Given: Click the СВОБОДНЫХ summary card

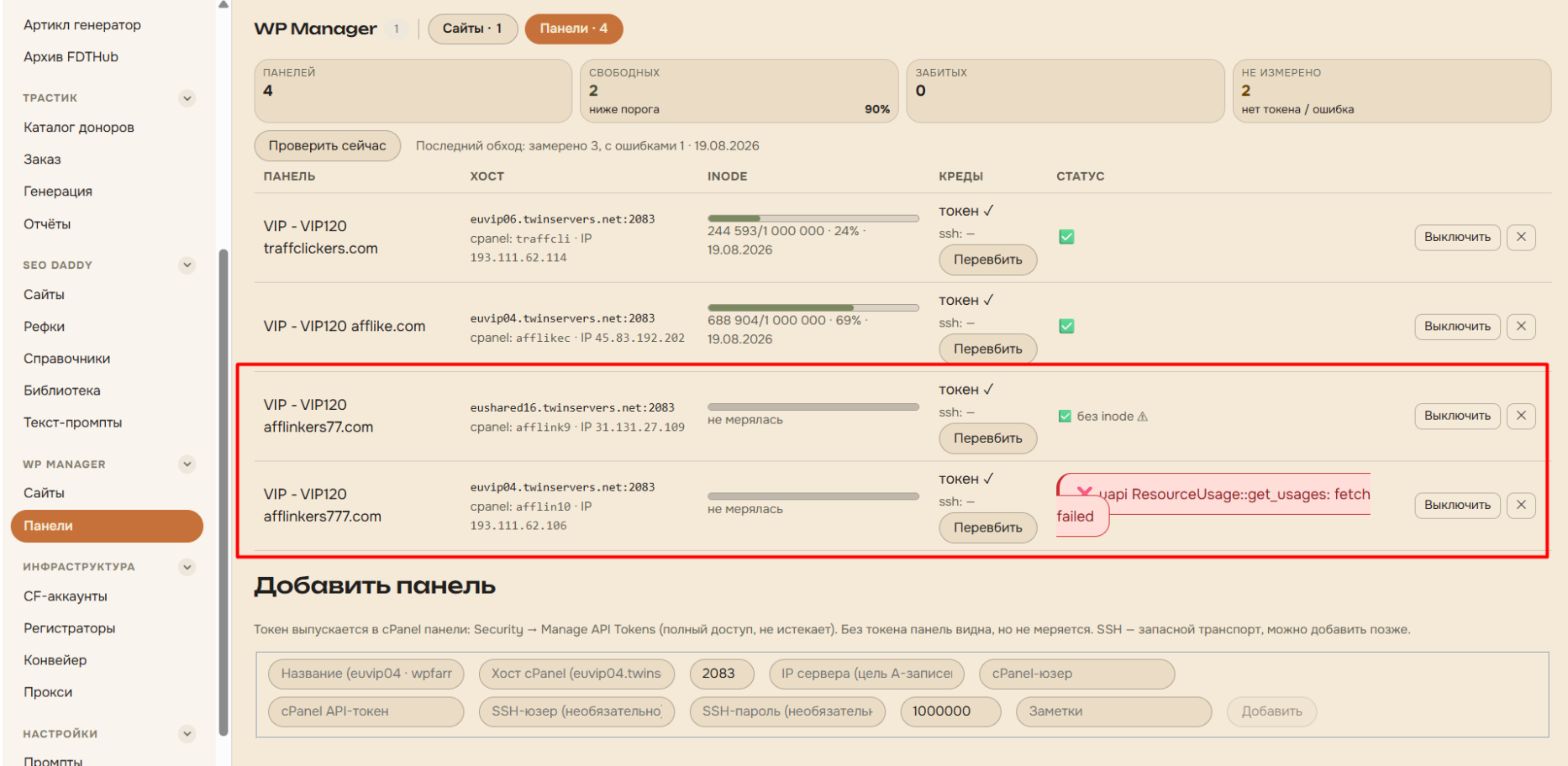Looking at the screenshot, I should point(739,91).
